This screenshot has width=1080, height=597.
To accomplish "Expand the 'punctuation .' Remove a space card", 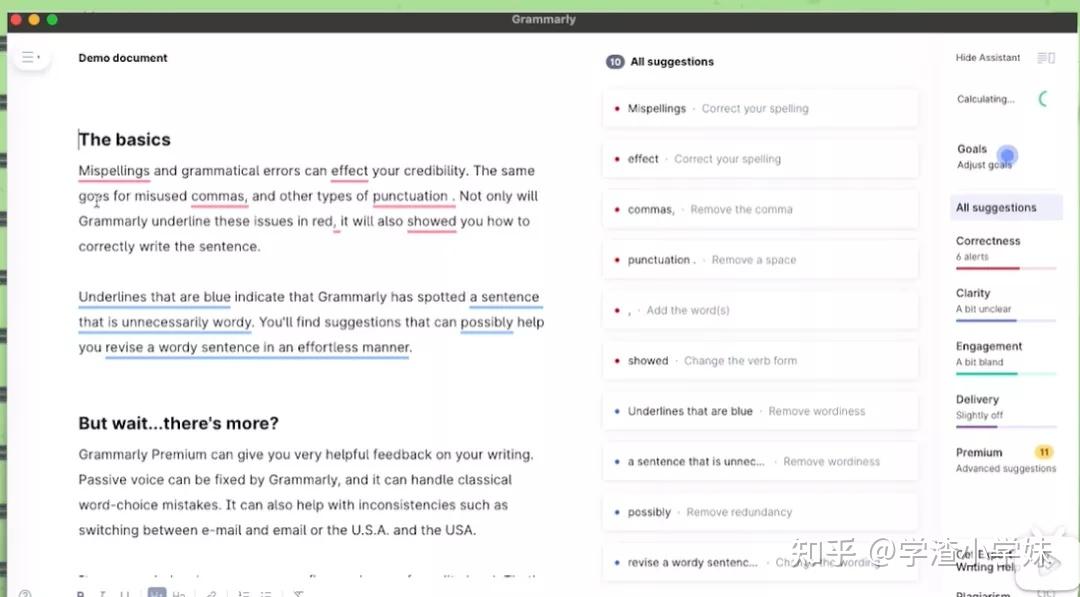I will pos(760,260).
